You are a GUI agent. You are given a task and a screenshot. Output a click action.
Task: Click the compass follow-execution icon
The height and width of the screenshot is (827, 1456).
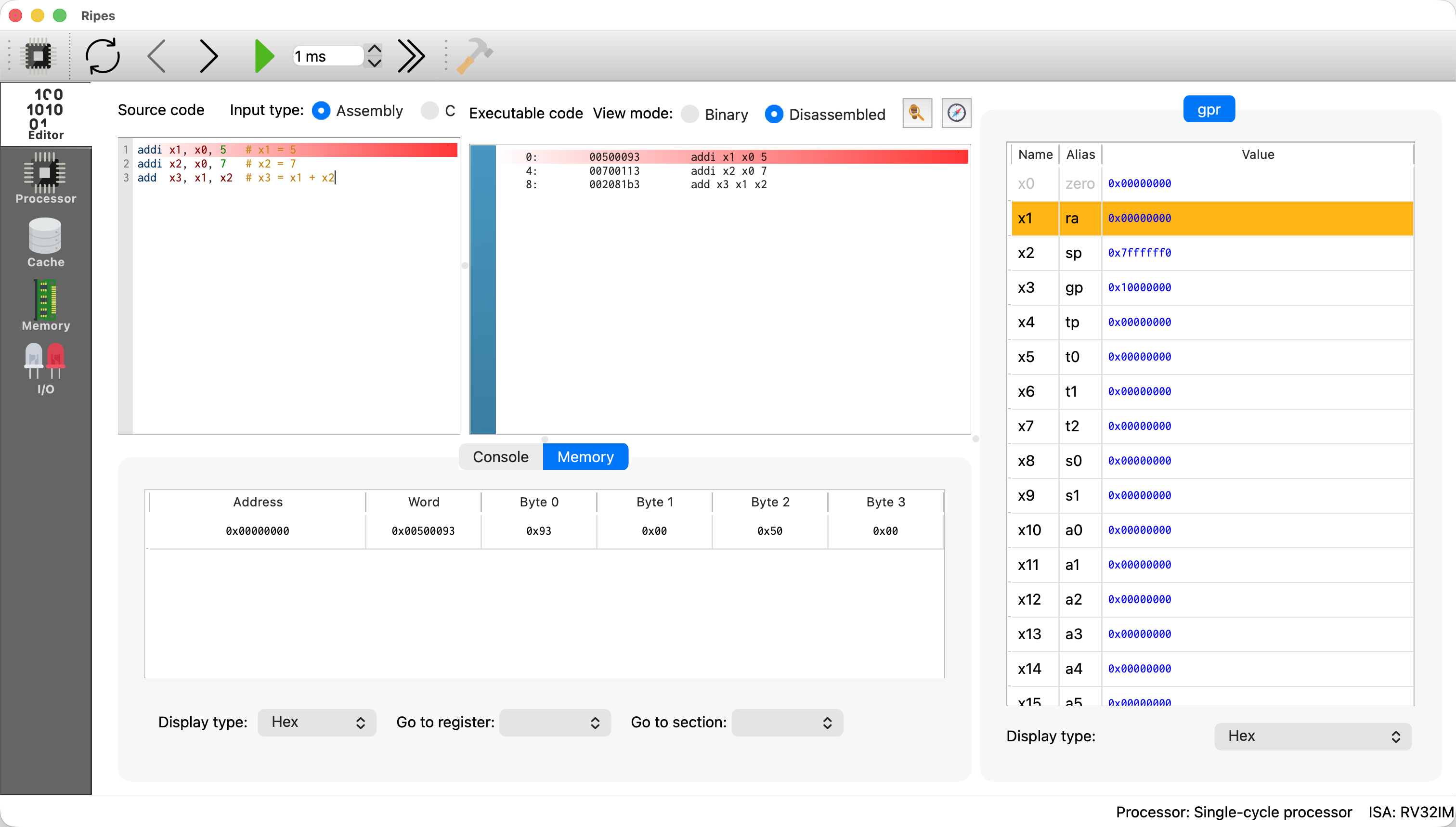coord(956,113)
